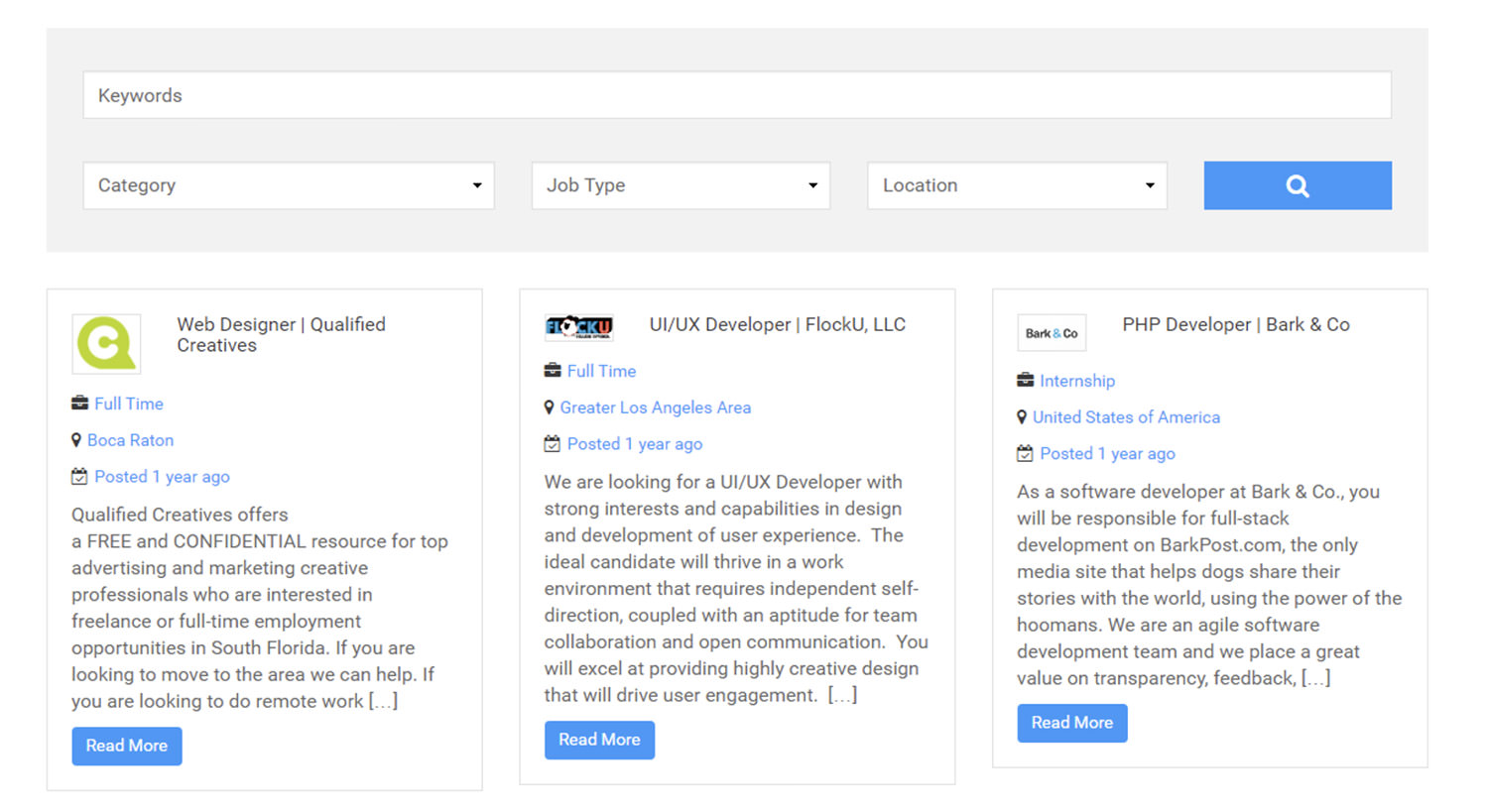Click Greater Los Angeles Area link
The image size is (1488, 812).
point(656,407)
